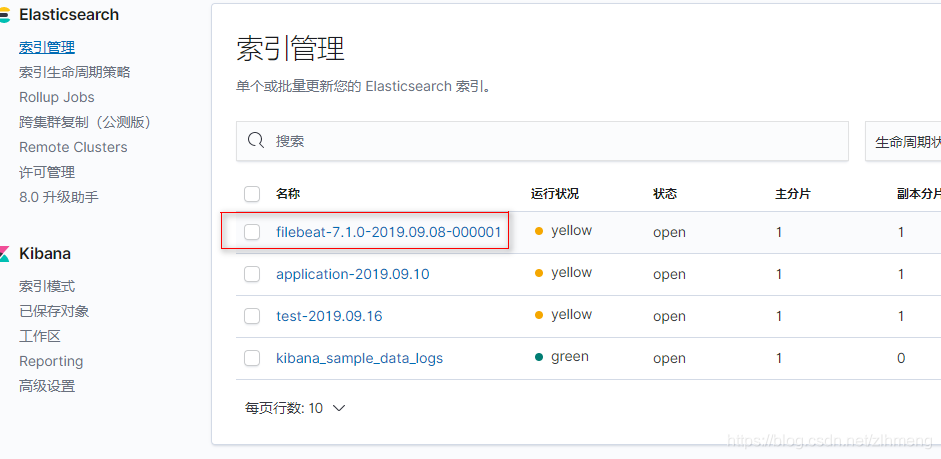Open 高级设置 under Kibana
This screenshot has height=459, width=941.
(47, 386)
